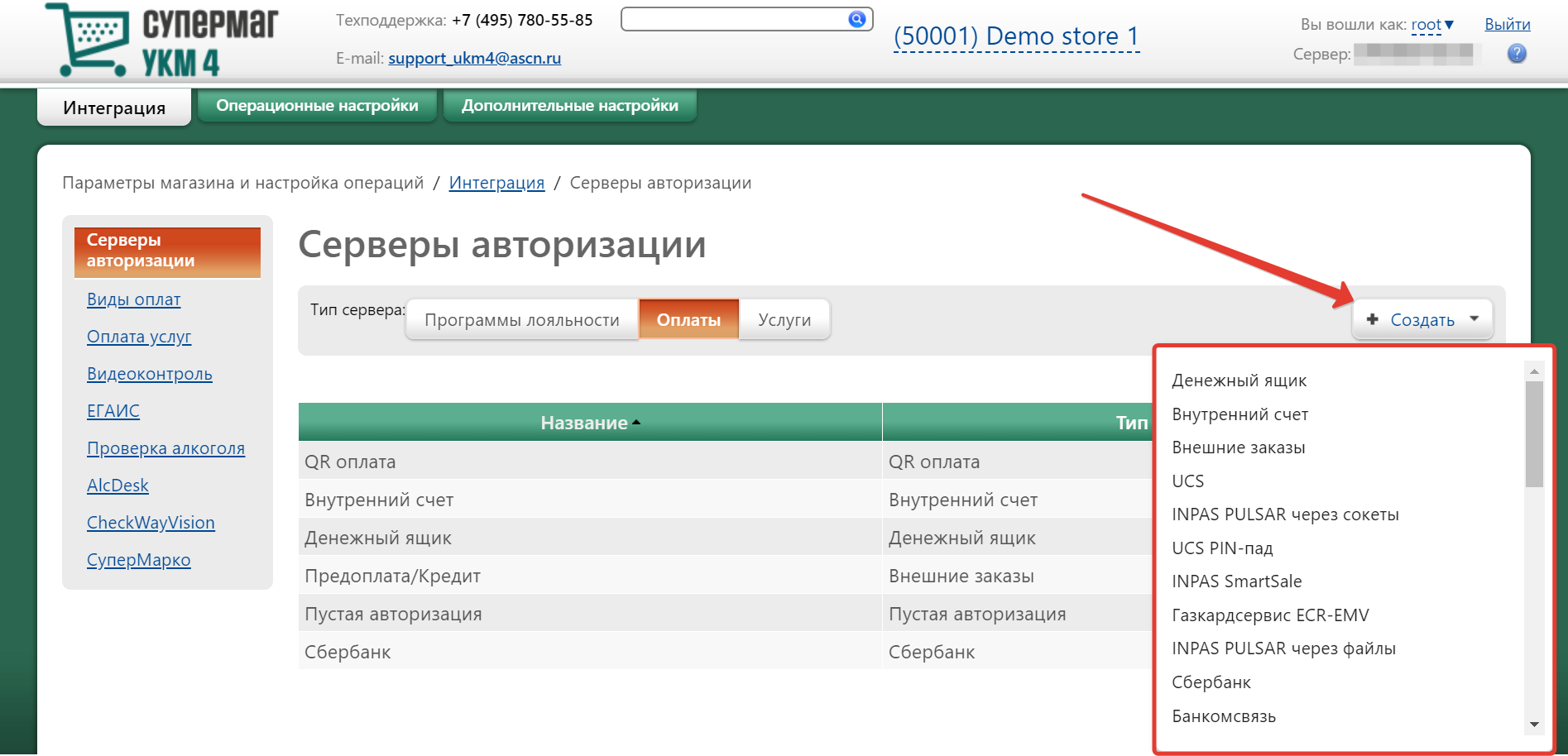1568x756 pixels.
Task: Select the Оплаты server type
Action: click(688, 320)
